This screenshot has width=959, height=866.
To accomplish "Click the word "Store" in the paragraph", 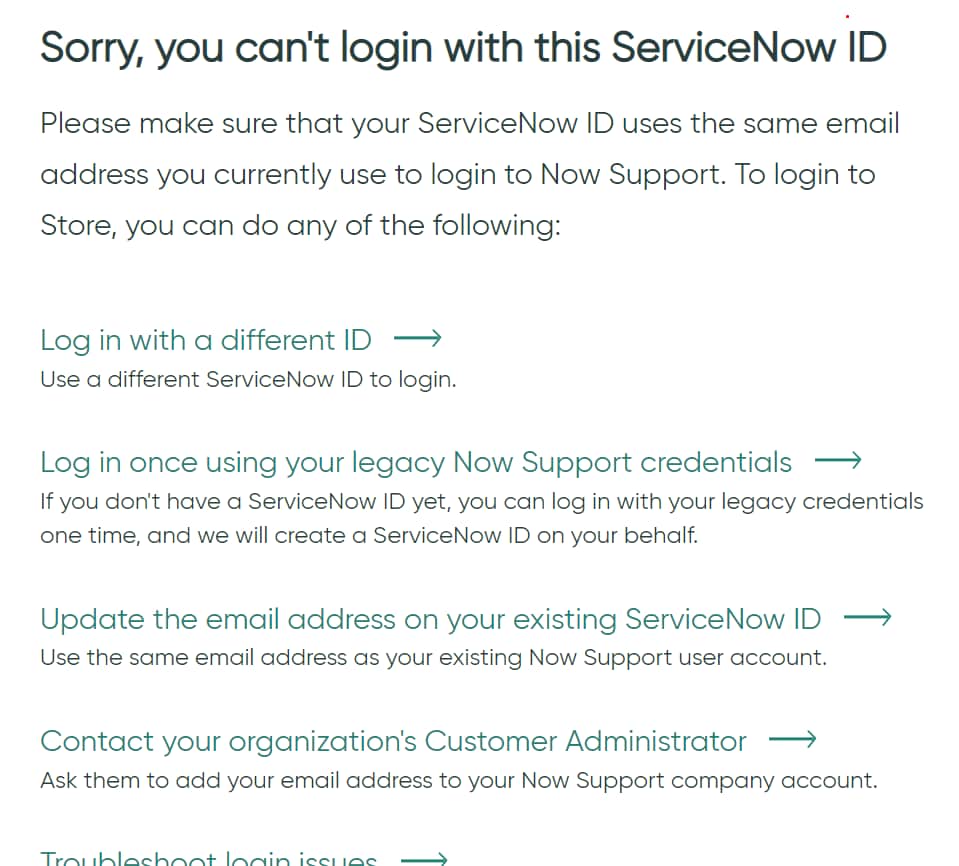I will (74, 225).
